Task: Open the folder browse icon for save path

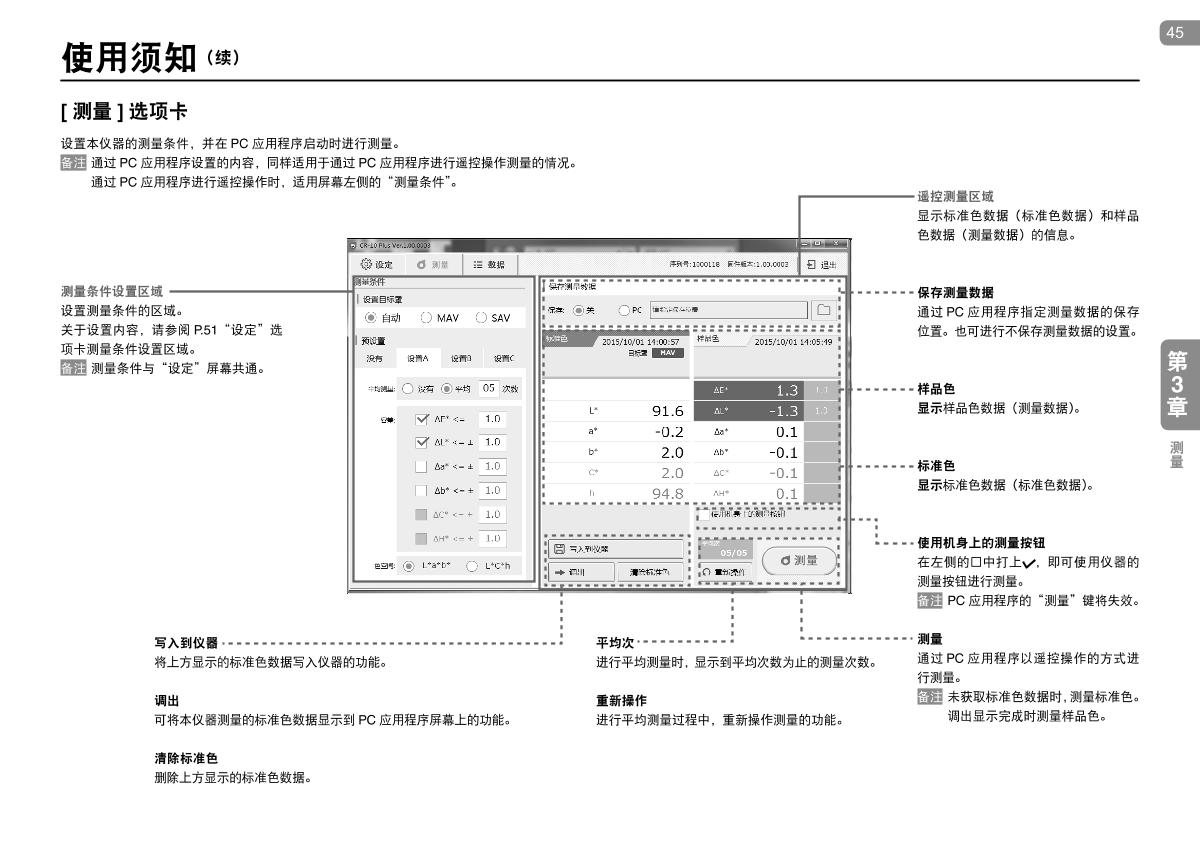Action: [x=824, y=310]
